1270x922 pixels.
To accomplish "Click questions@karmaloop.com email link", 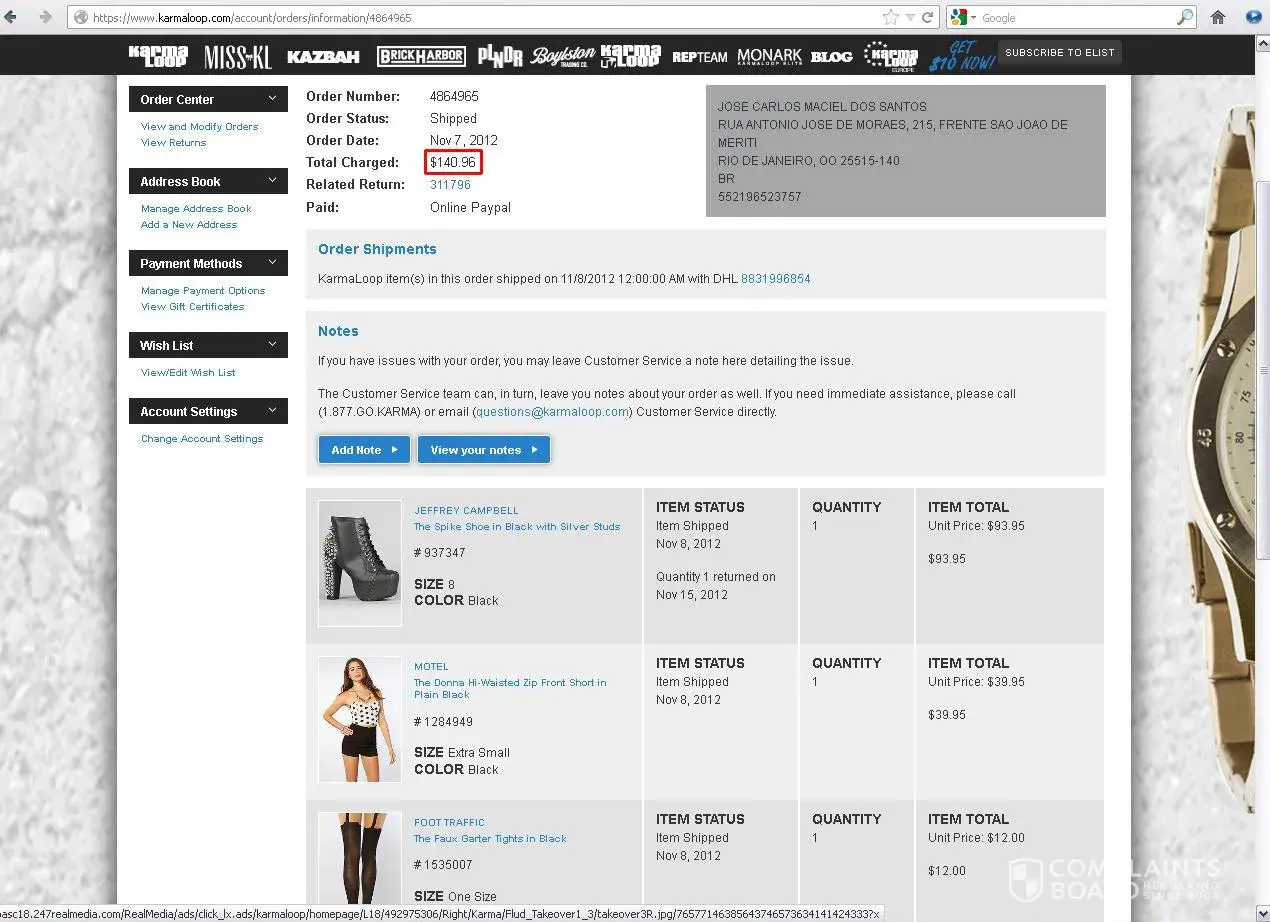I will pyautogui.click(x=553, y=412).
